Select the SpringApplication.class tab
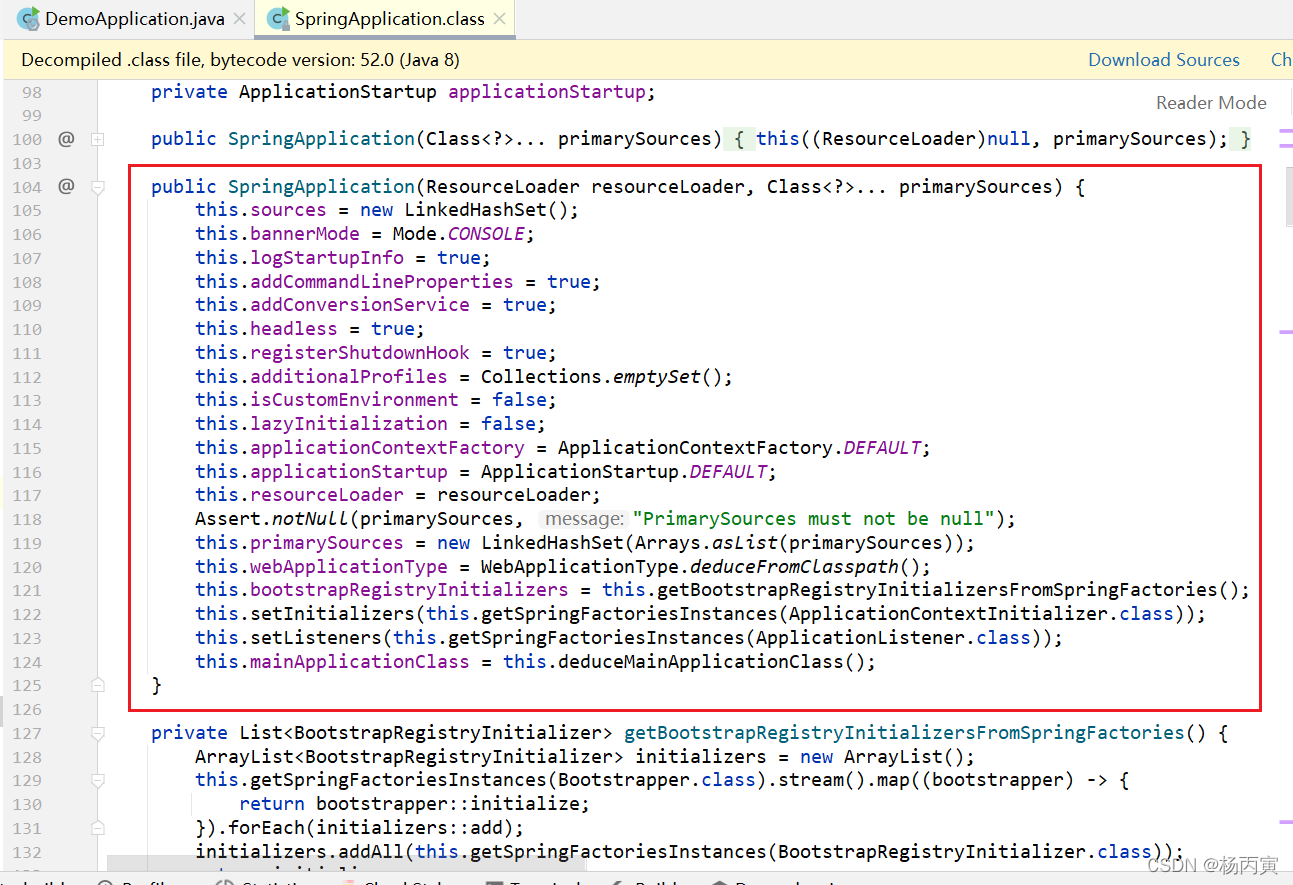The height and width of the screenshot is (885, 1293). click(386, 19)
